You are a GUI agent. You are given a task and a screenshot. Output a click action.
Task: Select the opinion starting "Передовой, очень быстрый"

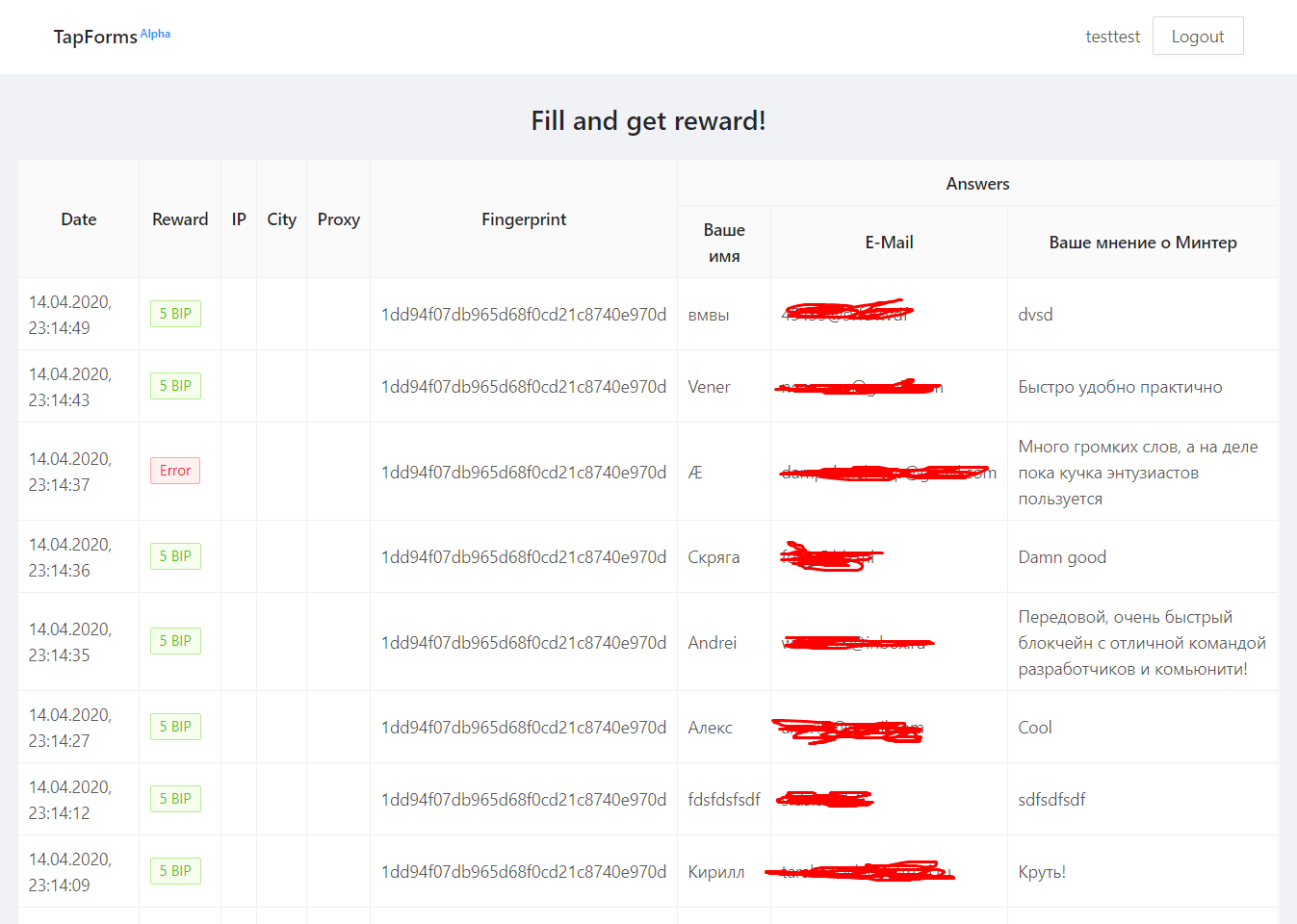(x=1142, y=643)
